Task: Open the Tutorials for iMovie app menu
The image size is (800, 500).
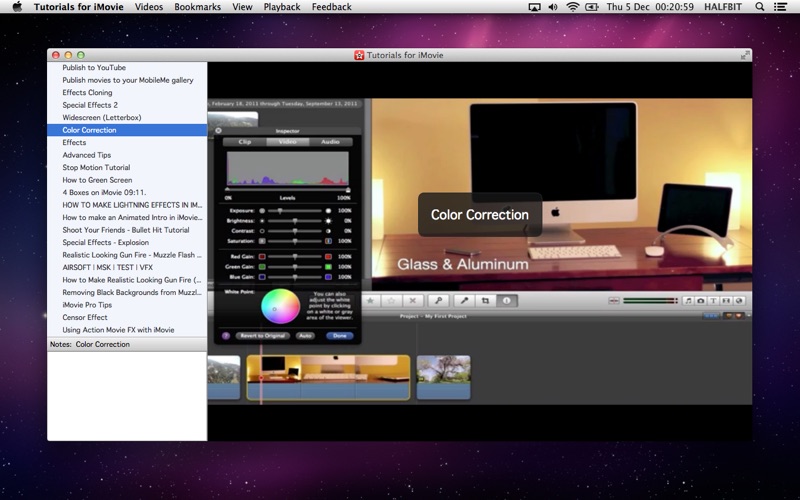Action: (x=79, y=7)
